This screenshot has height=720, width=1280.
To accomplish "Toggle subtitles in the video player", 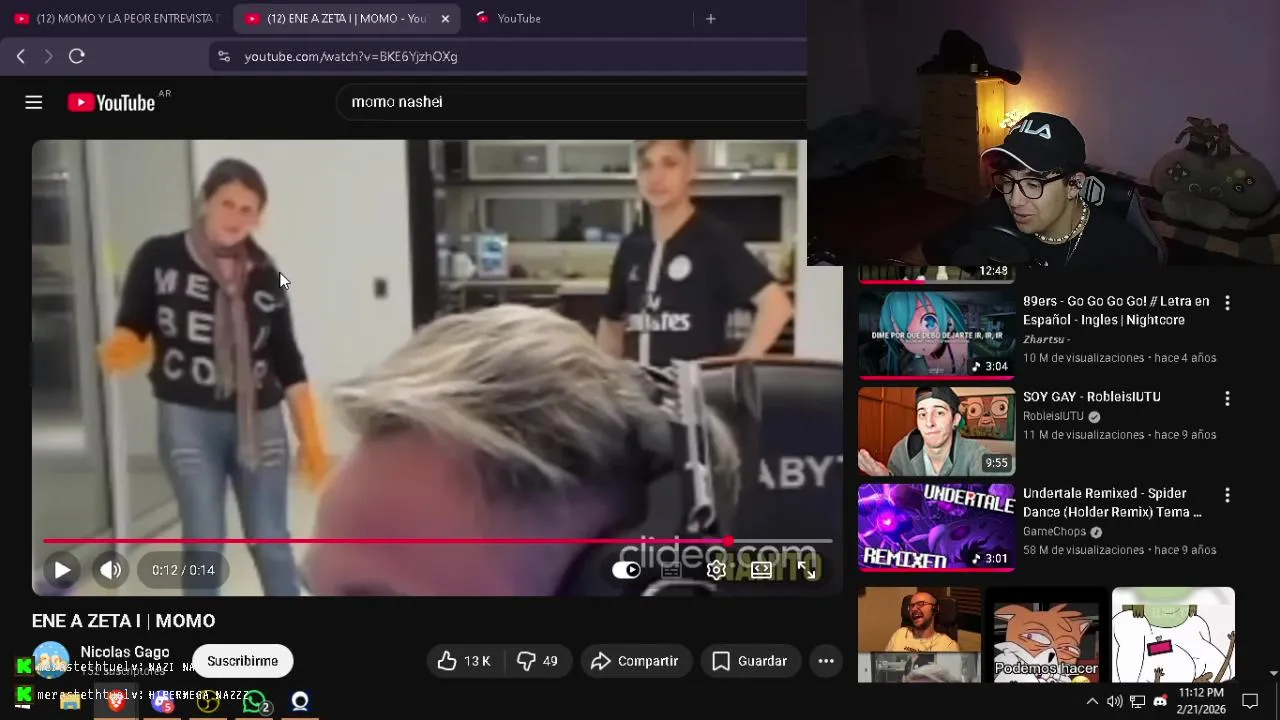I will tap(671, 570).
